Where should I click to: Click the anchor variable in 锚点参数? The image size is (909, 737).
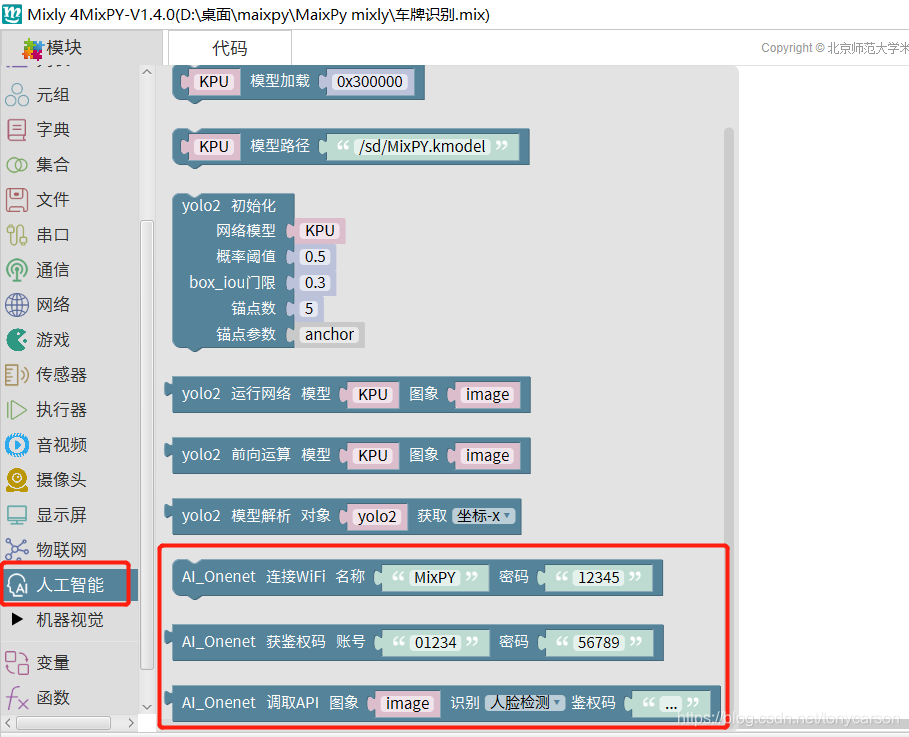tap(329, 334)
